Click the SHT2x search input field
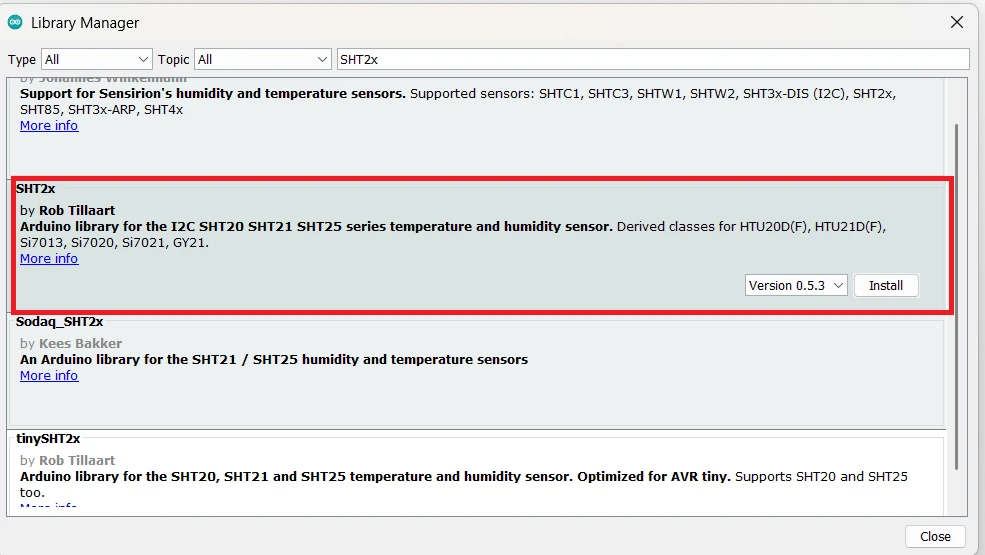 click(652, 59)
